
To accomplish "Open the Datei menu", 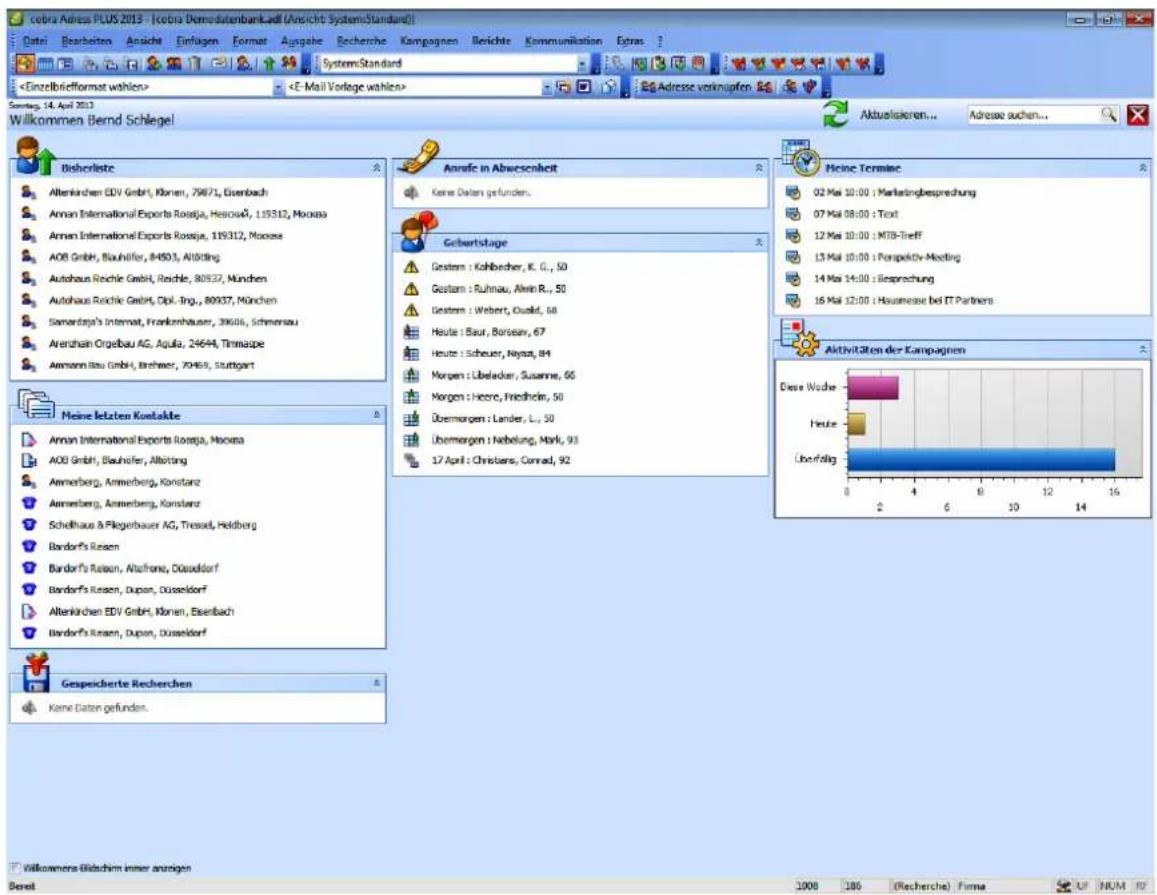I will pos(35,41).
